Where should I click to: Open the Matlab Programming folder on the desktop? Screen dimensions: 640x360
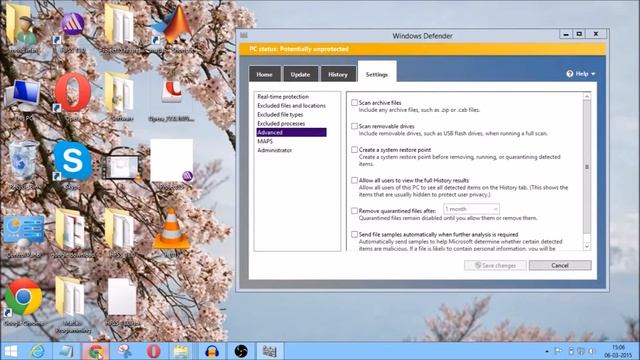point(70,297)
